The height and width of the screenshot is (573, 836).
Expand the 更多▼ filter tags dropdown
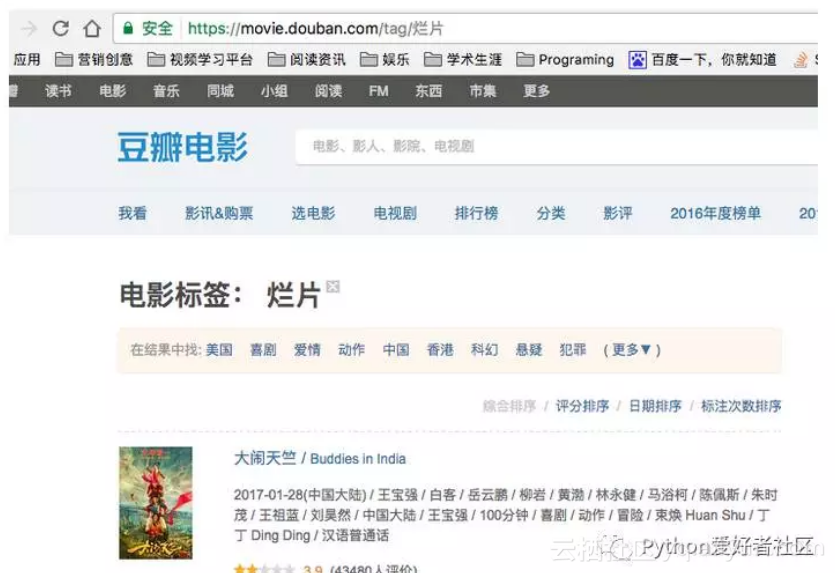pyautogui.click(x=632, y=350)
